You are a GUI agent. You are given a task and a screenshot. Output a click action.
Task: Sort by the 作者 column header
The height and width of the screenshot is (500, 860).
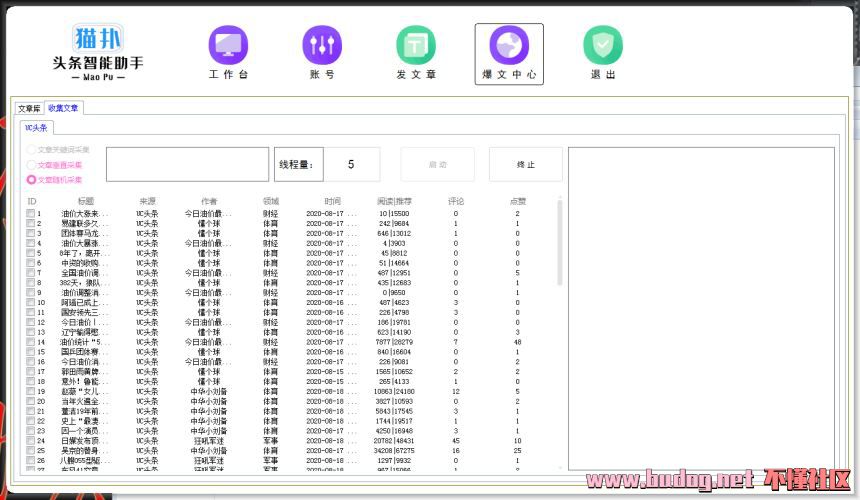pyautogui.click(x=209, y=201)
